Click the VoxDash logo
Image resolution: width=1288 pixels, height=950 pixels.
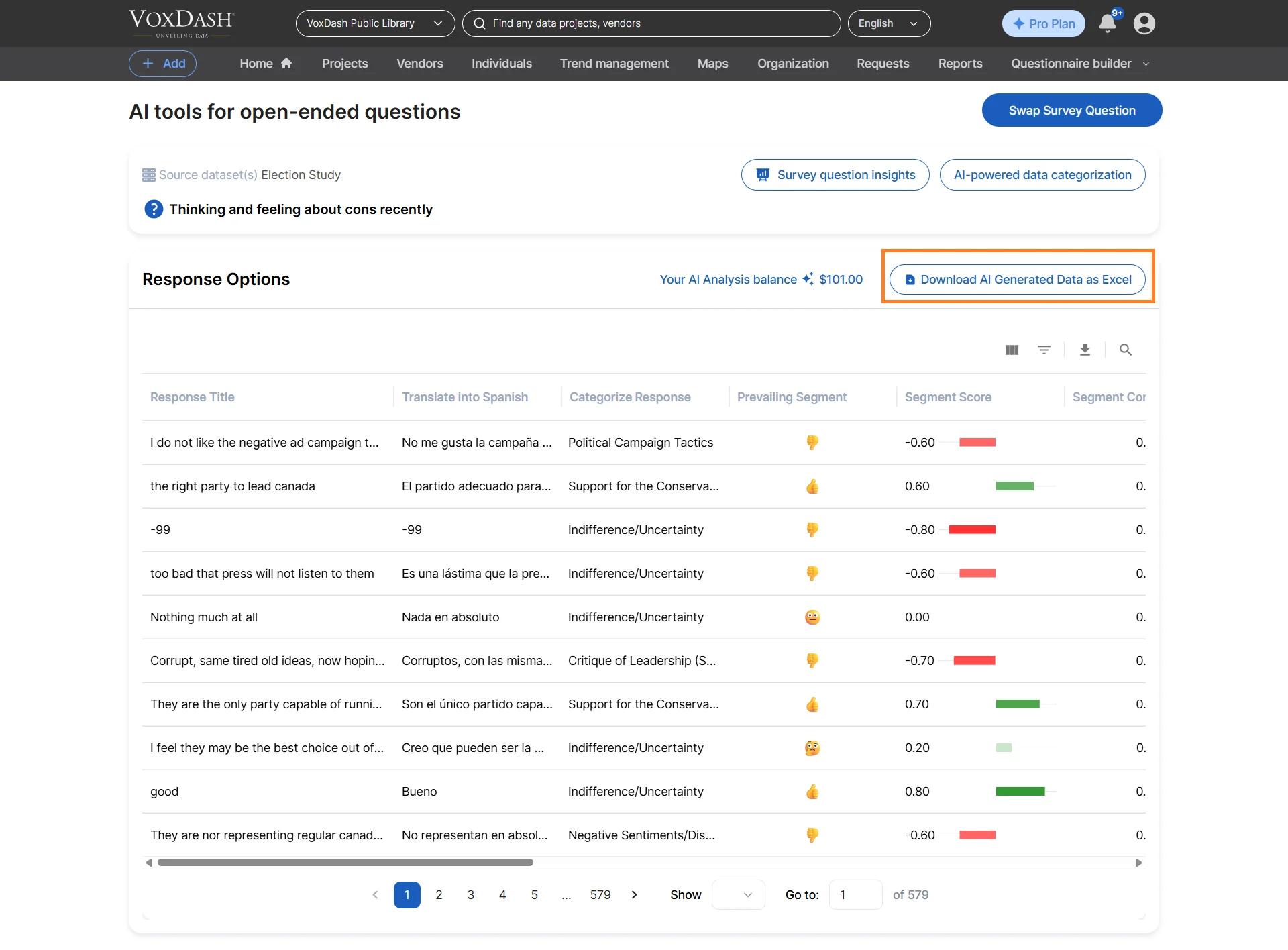pyautogui.click(x=181, y=23)
